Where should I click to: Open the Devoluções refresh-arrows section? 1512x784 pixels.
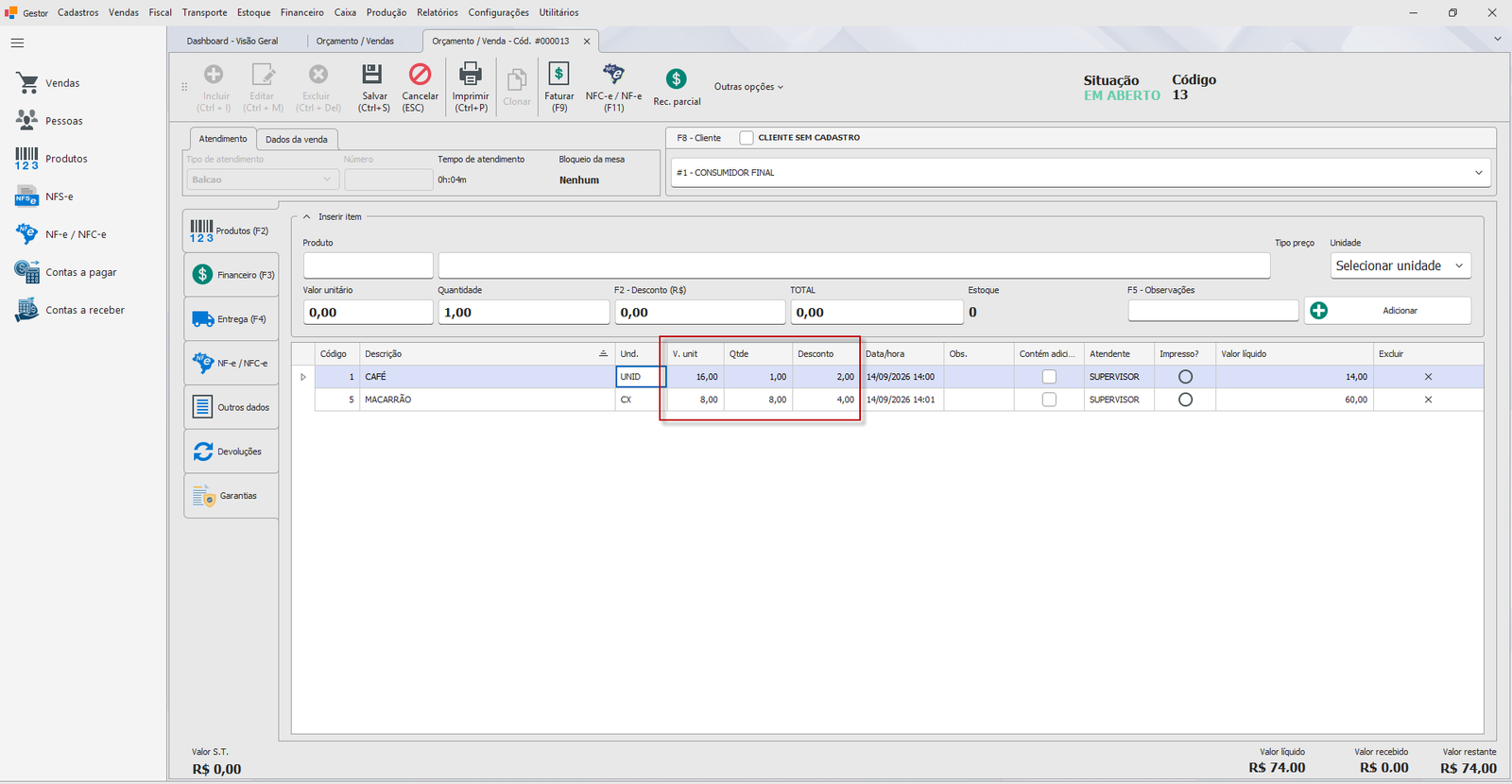[x=231, y=452]
